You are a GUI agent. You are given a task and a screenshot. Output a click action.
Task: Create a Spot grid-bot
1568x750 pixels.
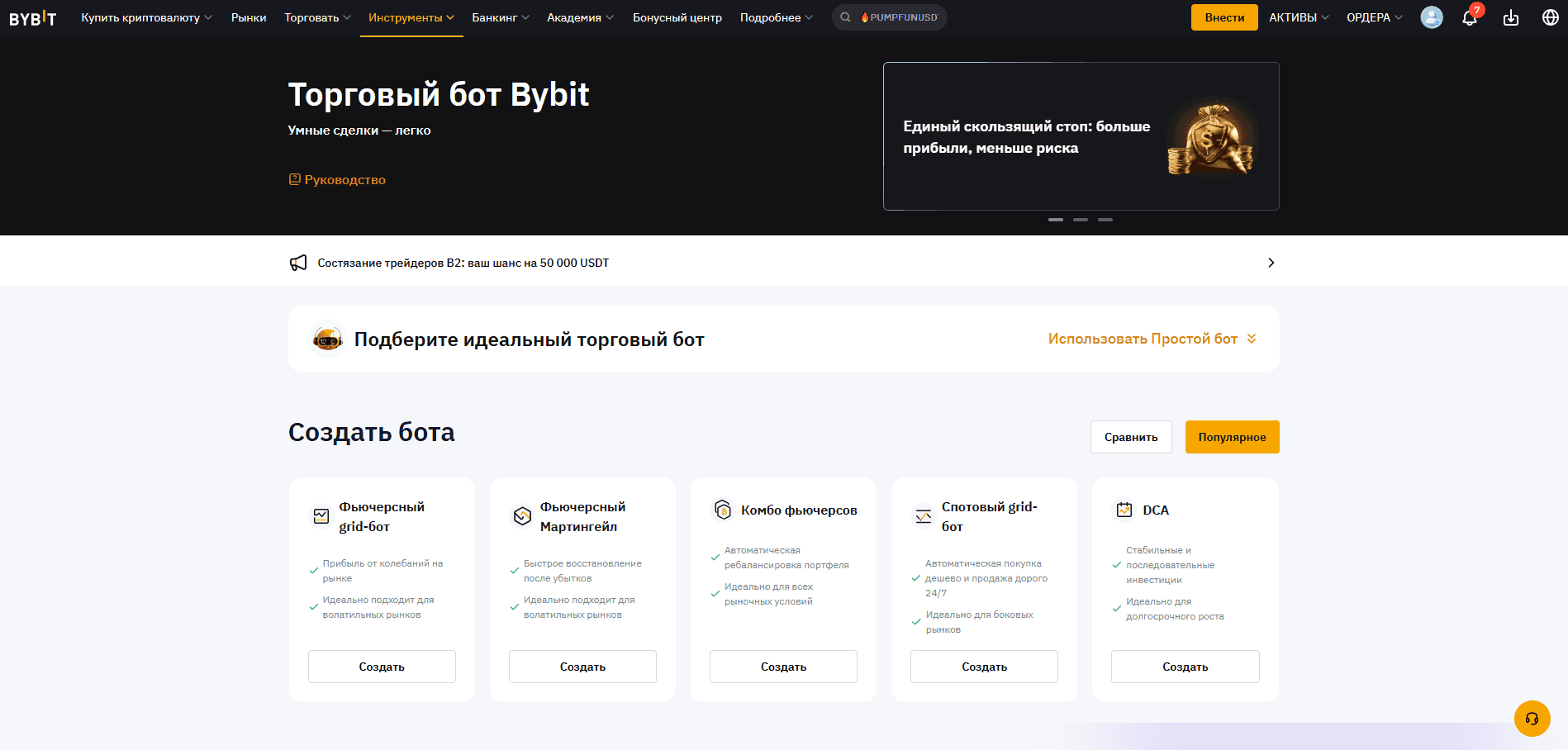coord(984,667)
